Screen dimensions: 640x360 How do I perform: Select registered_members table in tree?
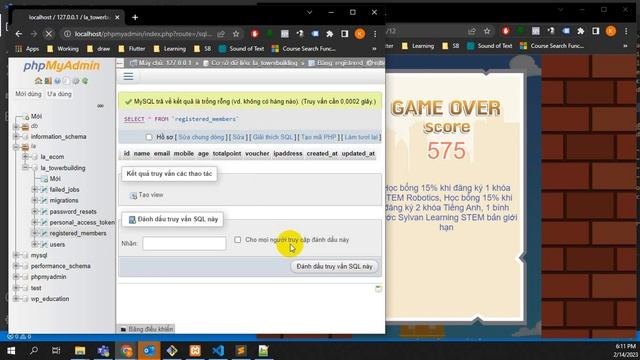pos(78,233)
